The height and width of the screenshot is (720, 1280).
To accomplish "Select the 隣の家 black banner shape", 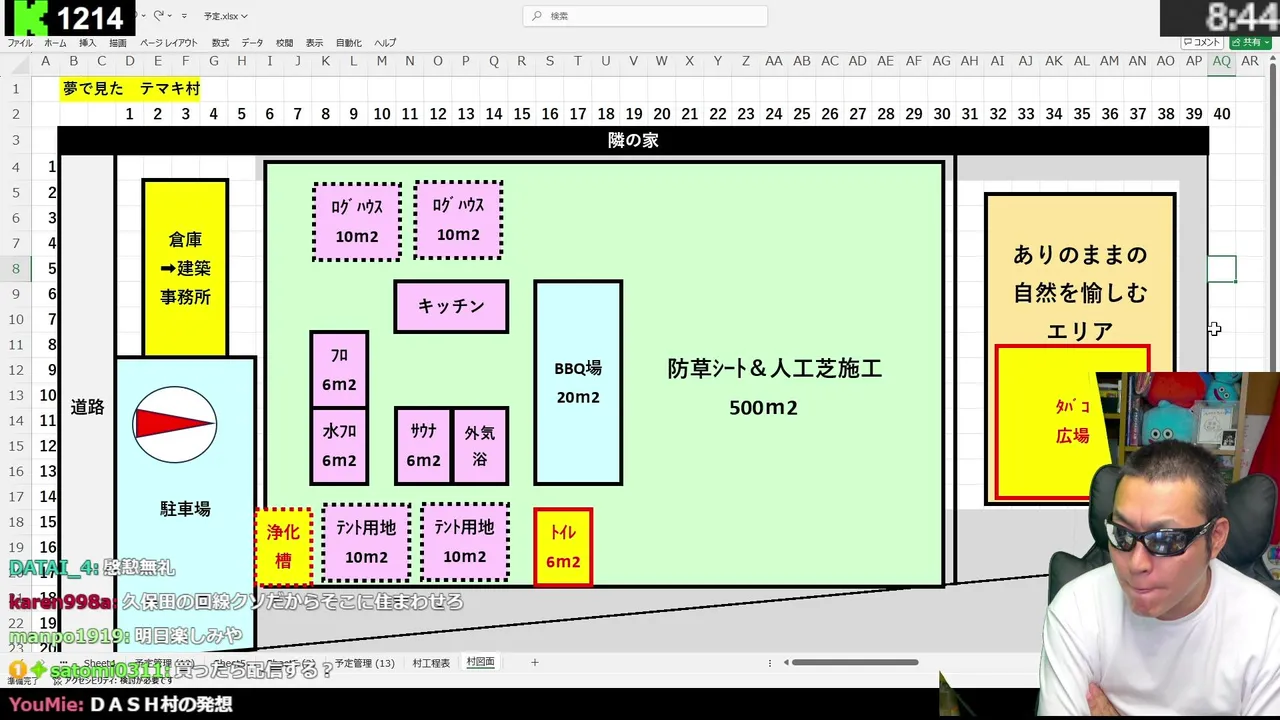I will (633, 141).
